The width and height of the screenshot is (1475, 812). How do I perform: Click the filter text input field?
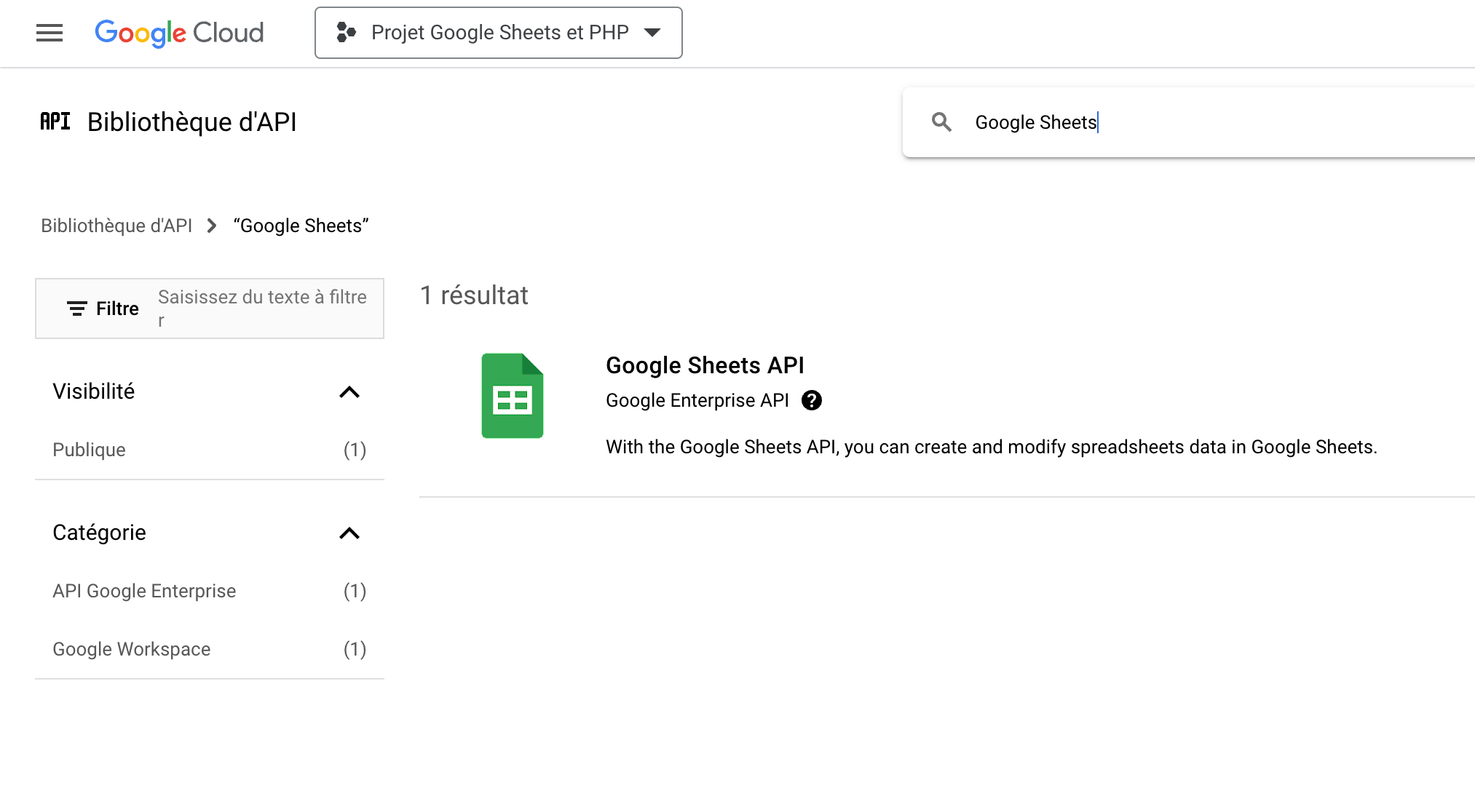click(262, 308)
